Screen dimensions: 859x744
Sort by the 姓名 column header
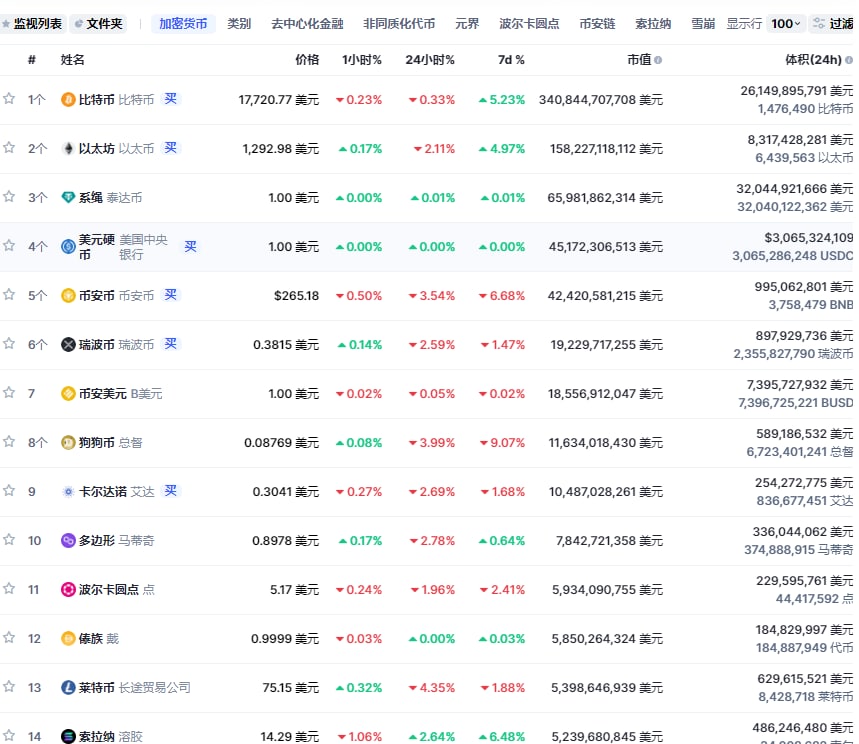pos(72,60)
